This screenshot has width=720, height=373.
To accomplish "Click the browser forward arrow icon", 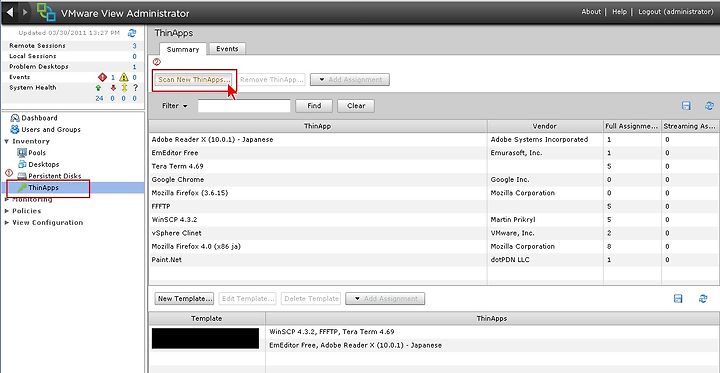I will pyautogui.click(x=25, y=13).
